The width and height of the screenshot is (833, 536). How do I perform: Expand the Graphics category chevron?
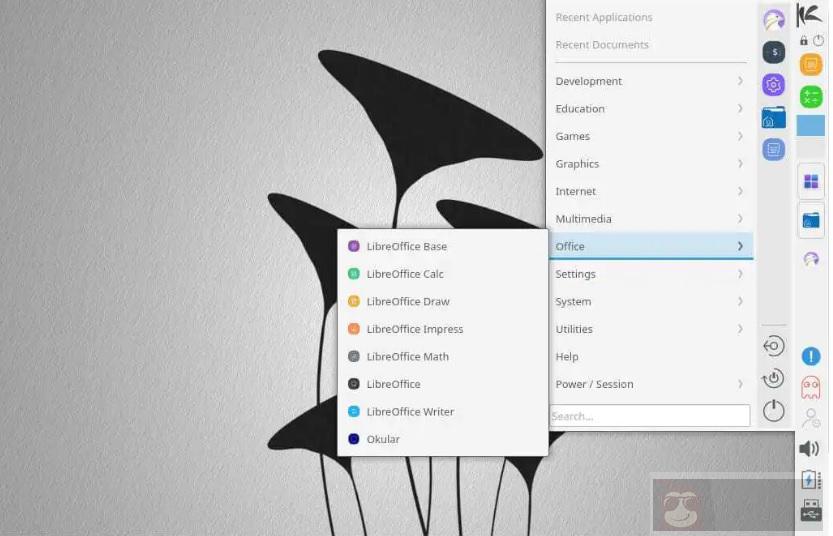pyautogui.click(x=740, y=164)
